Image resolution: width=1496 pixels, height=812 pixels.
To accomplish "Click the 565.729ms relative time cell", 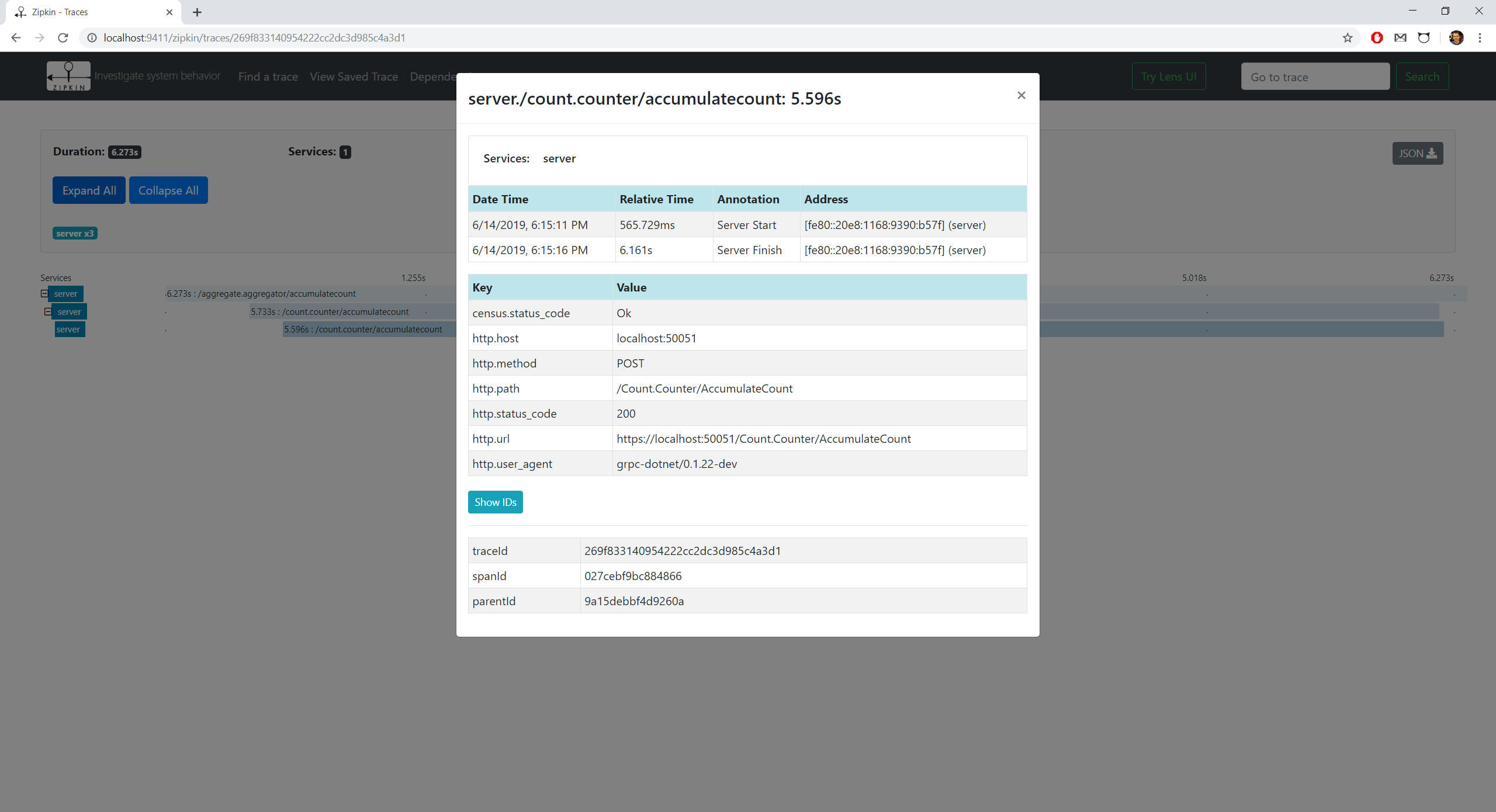I will pos(664,225).
